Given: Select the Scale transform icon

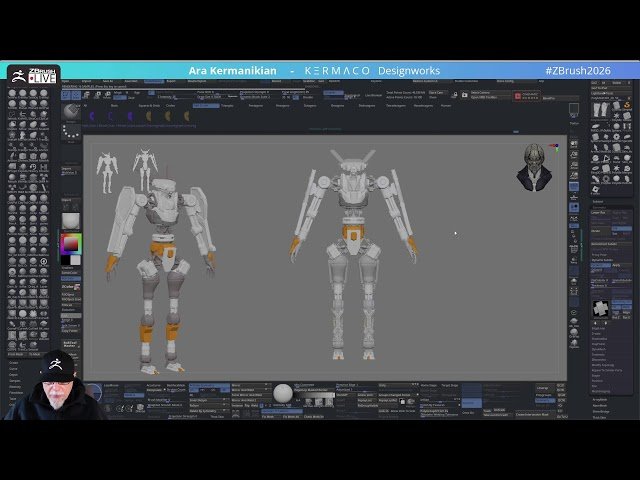Looking at the screenshot, I should pyautogui.click(x=97, y=96).
